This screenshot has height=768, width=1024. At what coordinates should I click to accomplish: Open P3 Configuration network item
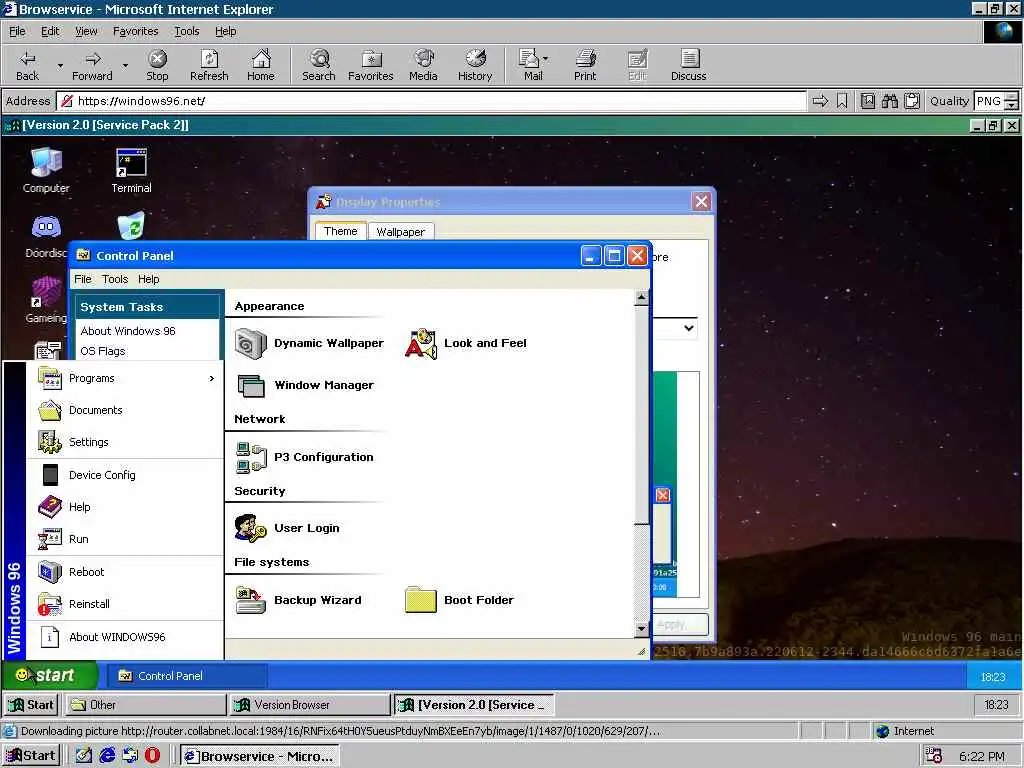(x=305, y=457)
